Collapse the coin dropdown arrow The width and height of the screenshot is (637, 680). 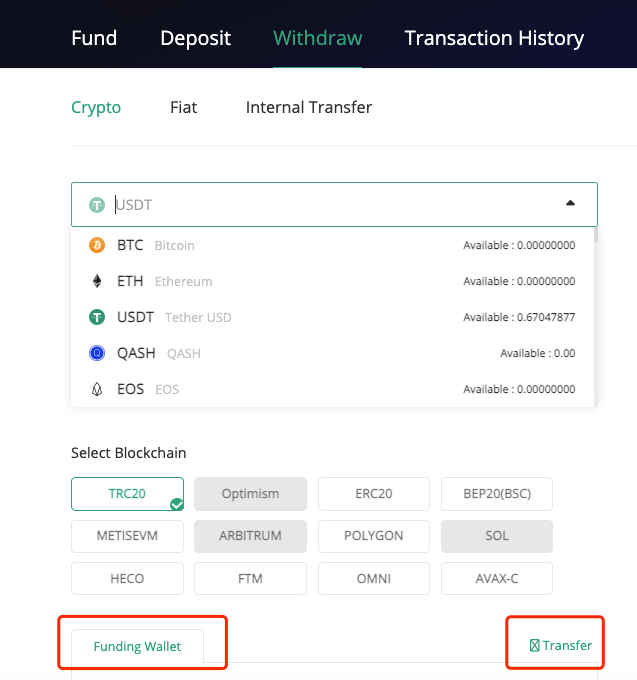[x=570, y=203]
